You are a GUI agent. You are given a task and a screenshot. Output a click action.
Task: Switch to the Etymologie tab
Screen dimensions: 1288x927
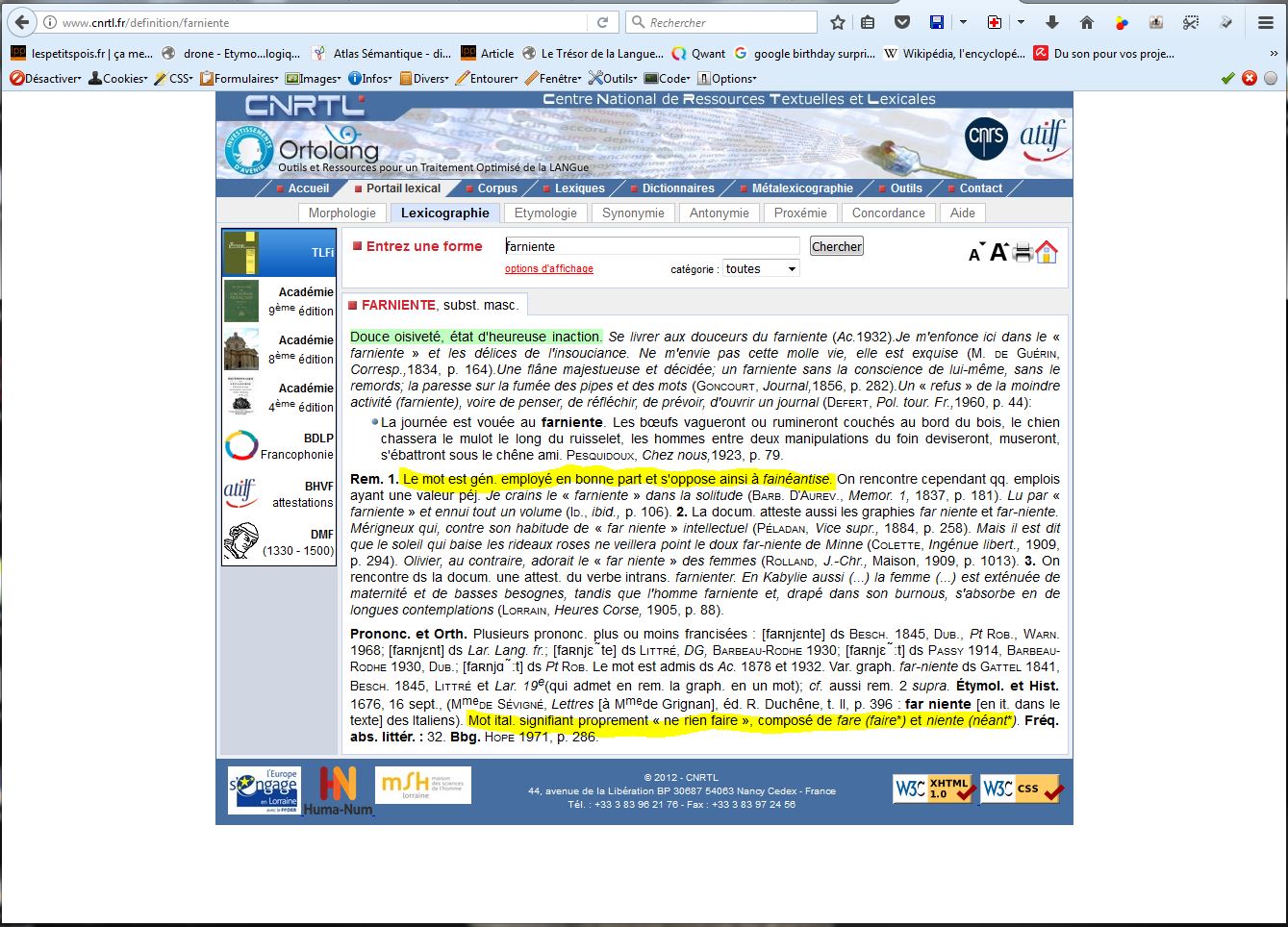pos(545,213)
